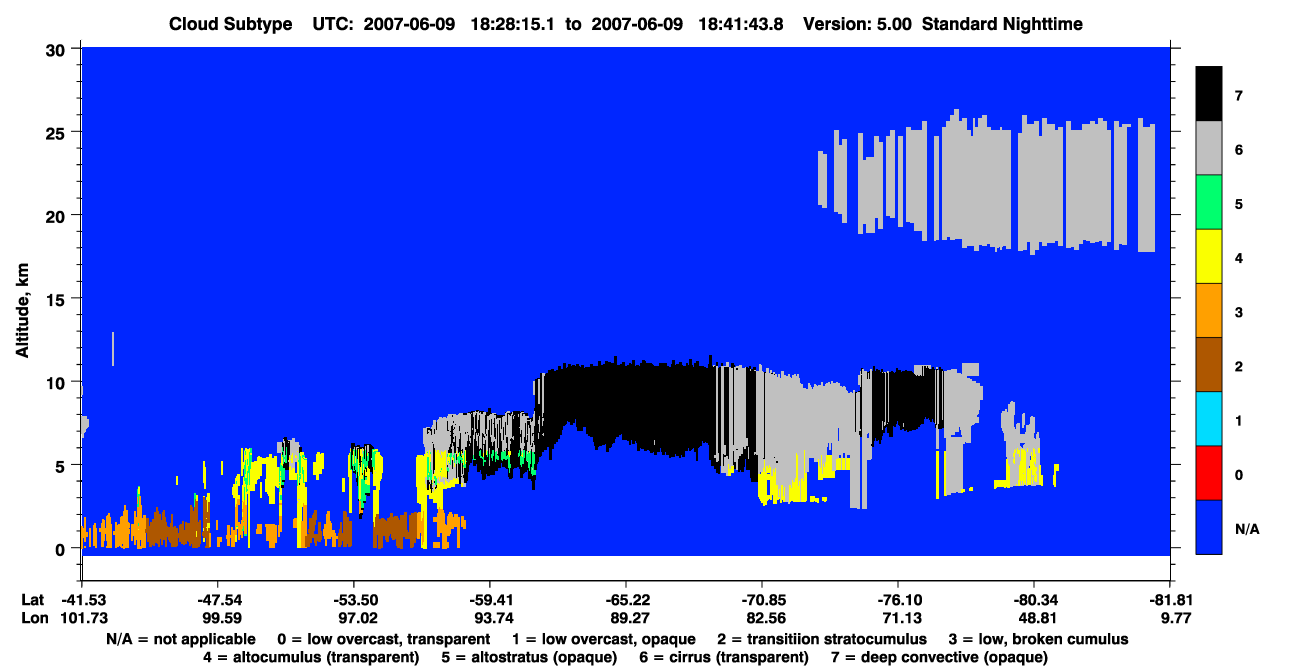Image resolution: width=1300 pixels, height=667 pixels.
Task: Select the orange colorbar segment labeled 3
Action: coord(1209,311)
